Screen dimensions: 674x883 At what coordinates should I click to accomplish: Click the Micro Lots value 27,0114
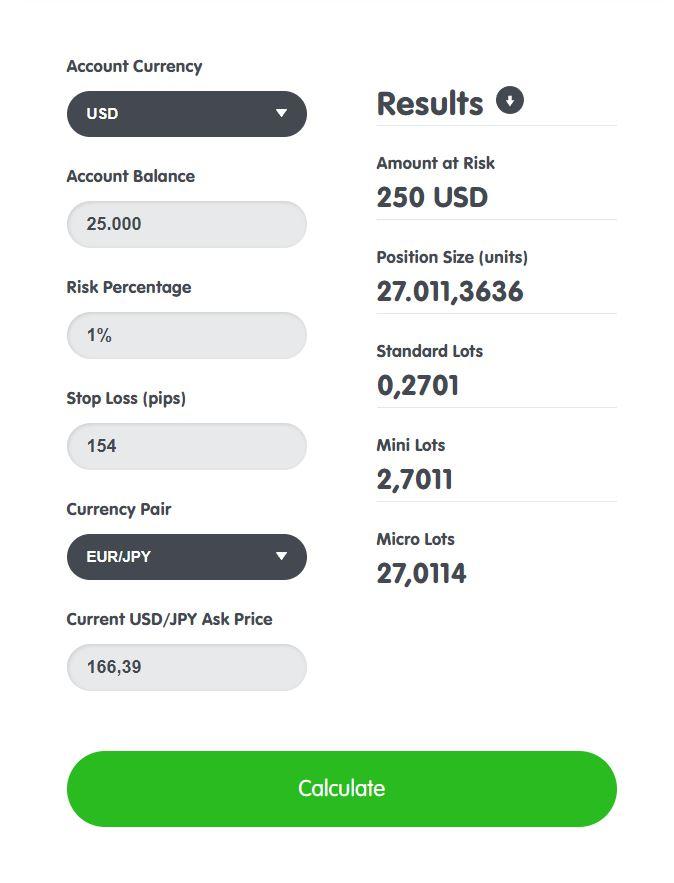click(421, 574)
